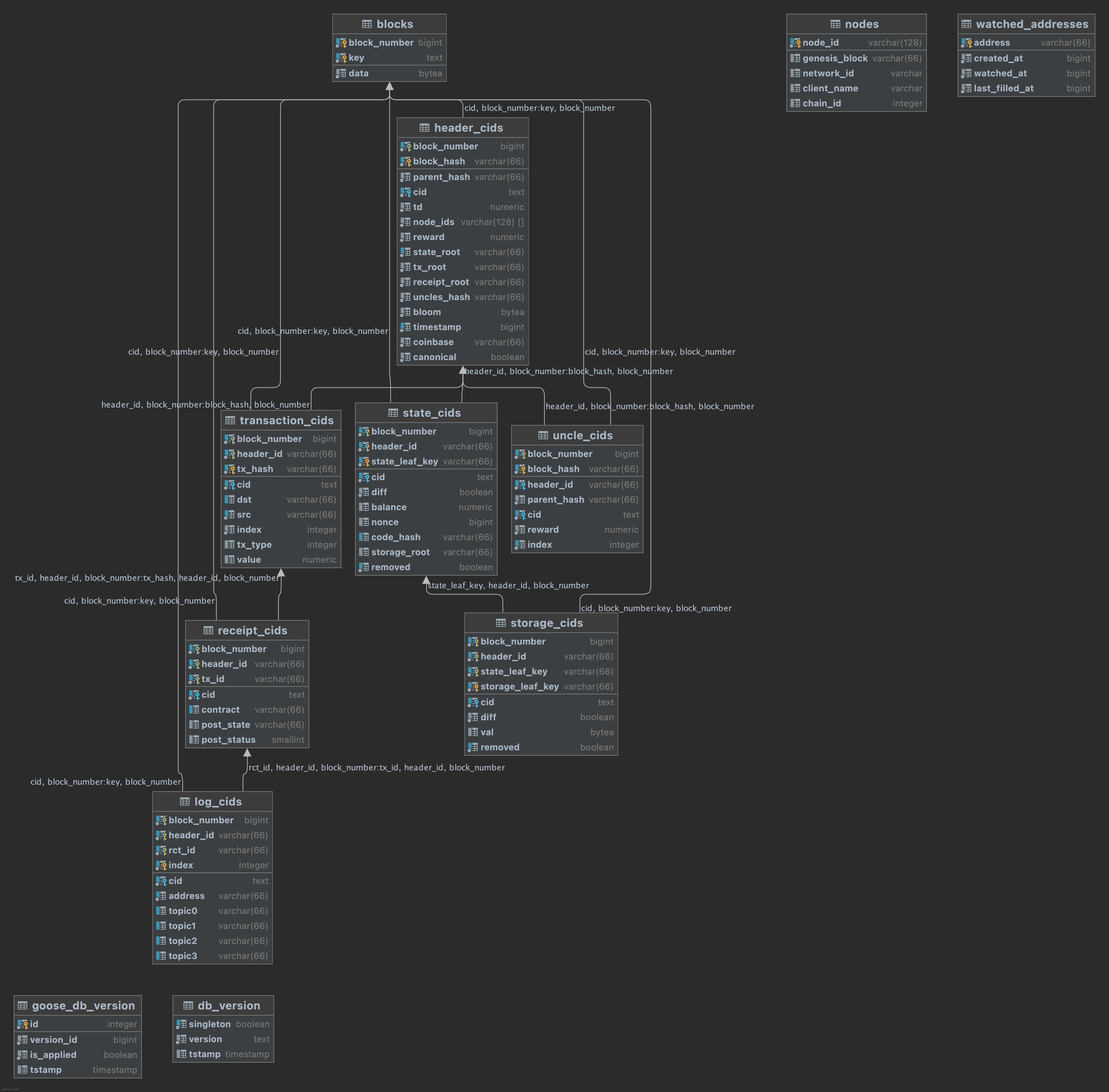Screen dimensions: 1109x1092
Task: Click the transaction_cids table grid icon
Action: coord(230,420)
